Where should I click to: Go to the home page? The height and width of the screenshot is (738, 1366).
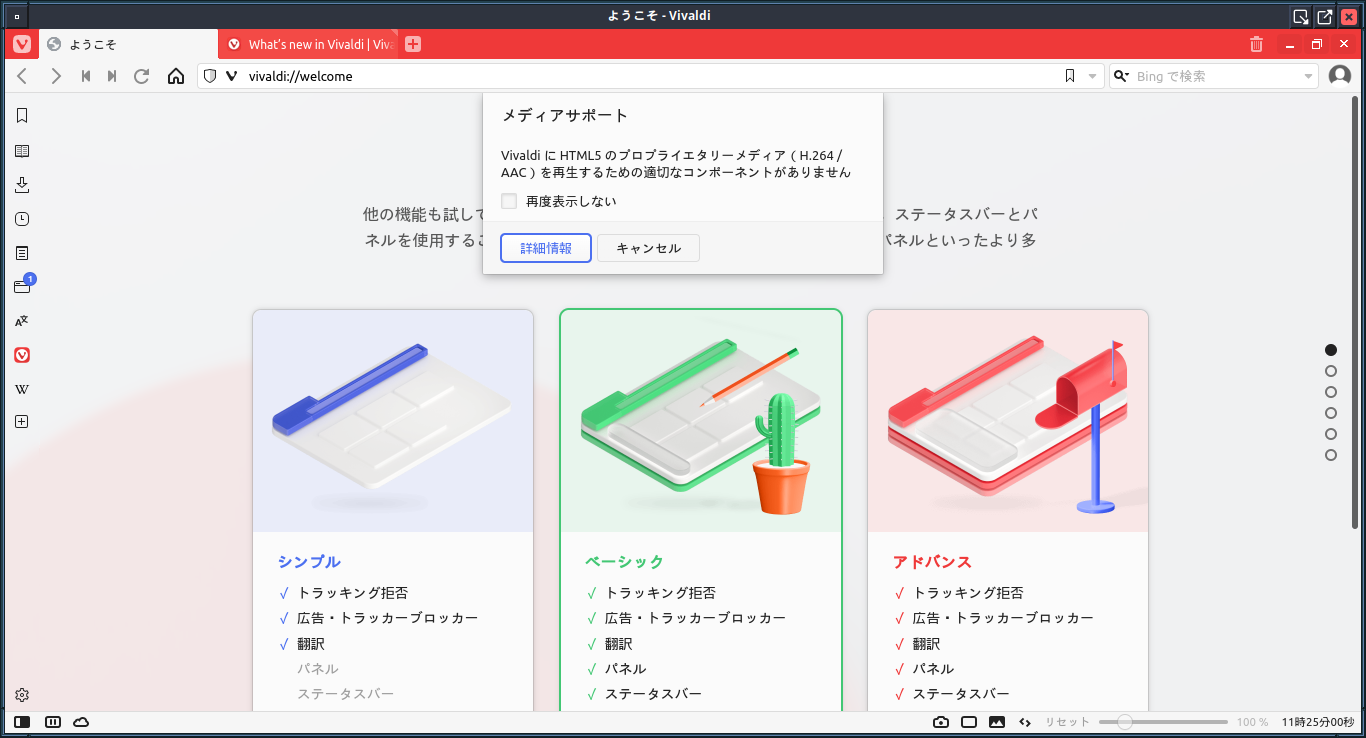point(176,76)
